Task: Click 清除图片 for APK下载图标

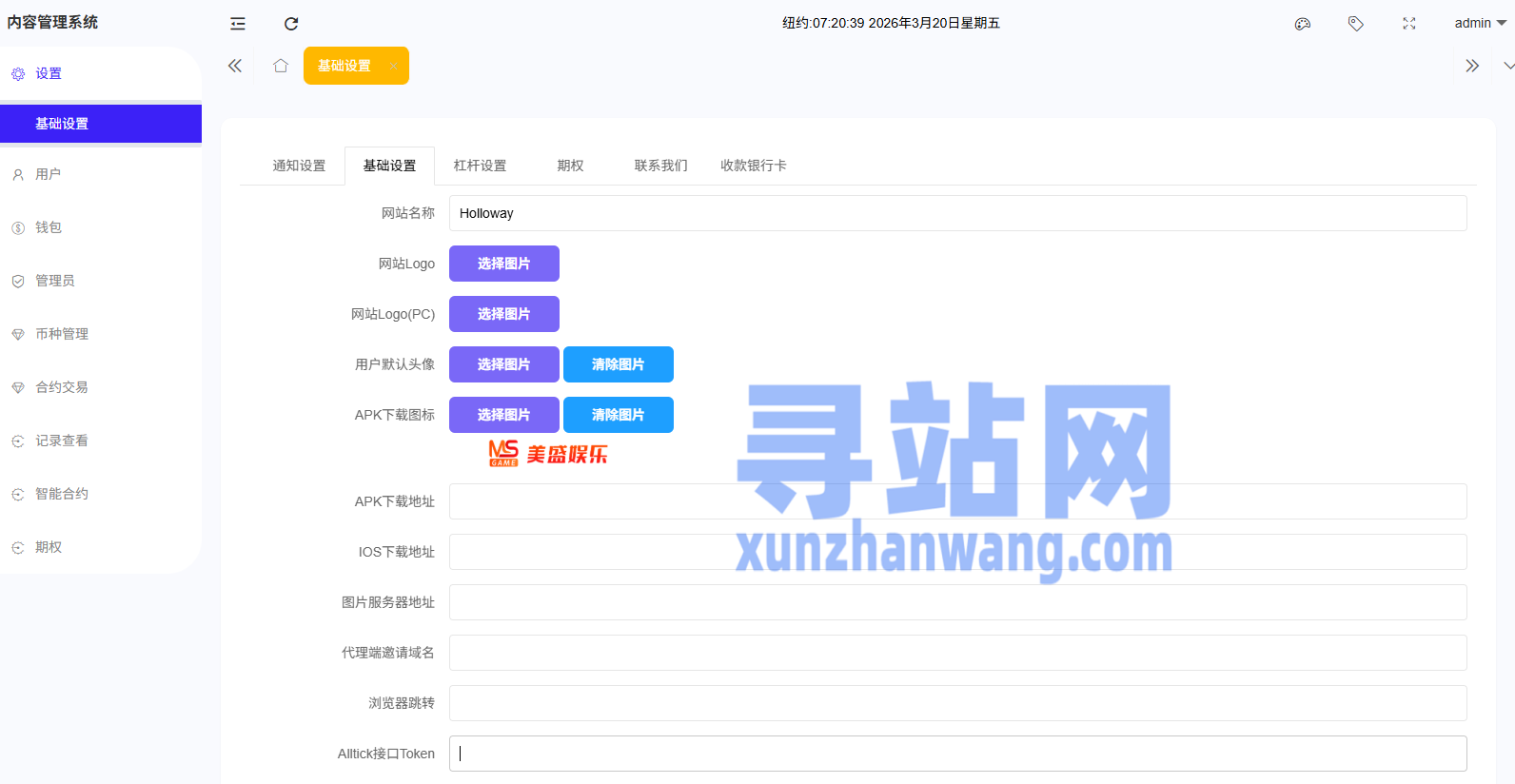Action: coord(618,415)
